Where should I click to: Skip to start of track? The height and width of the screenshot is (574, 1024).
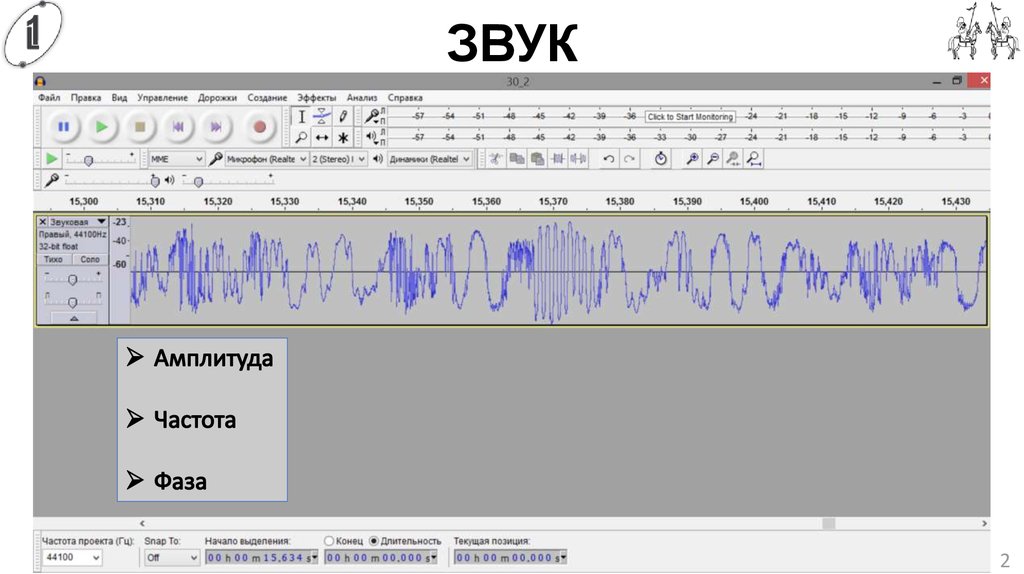tap(178, 127)
